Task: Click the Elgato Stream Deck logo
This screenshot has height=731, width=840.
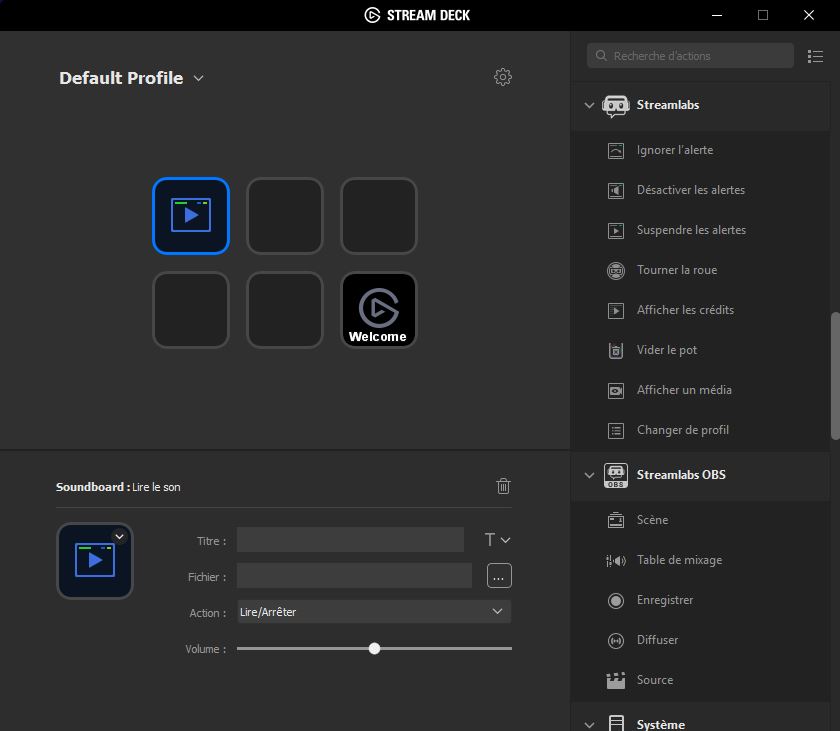Action: tap(372, 15)
